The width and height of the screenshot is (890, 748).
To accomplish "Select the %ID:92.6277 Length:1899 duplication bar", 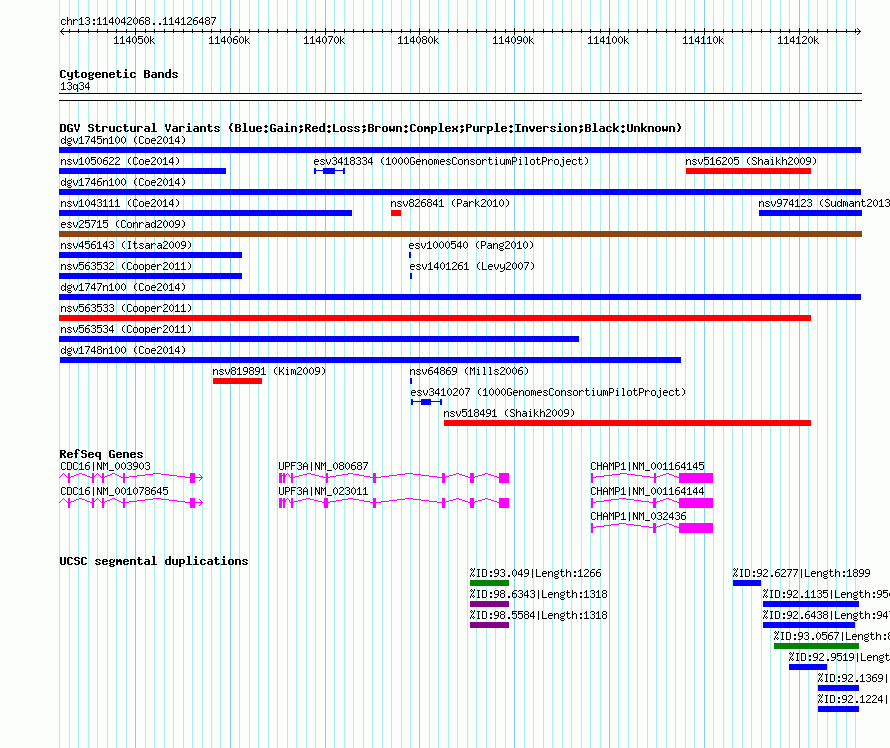I will (x=747, y=583).
